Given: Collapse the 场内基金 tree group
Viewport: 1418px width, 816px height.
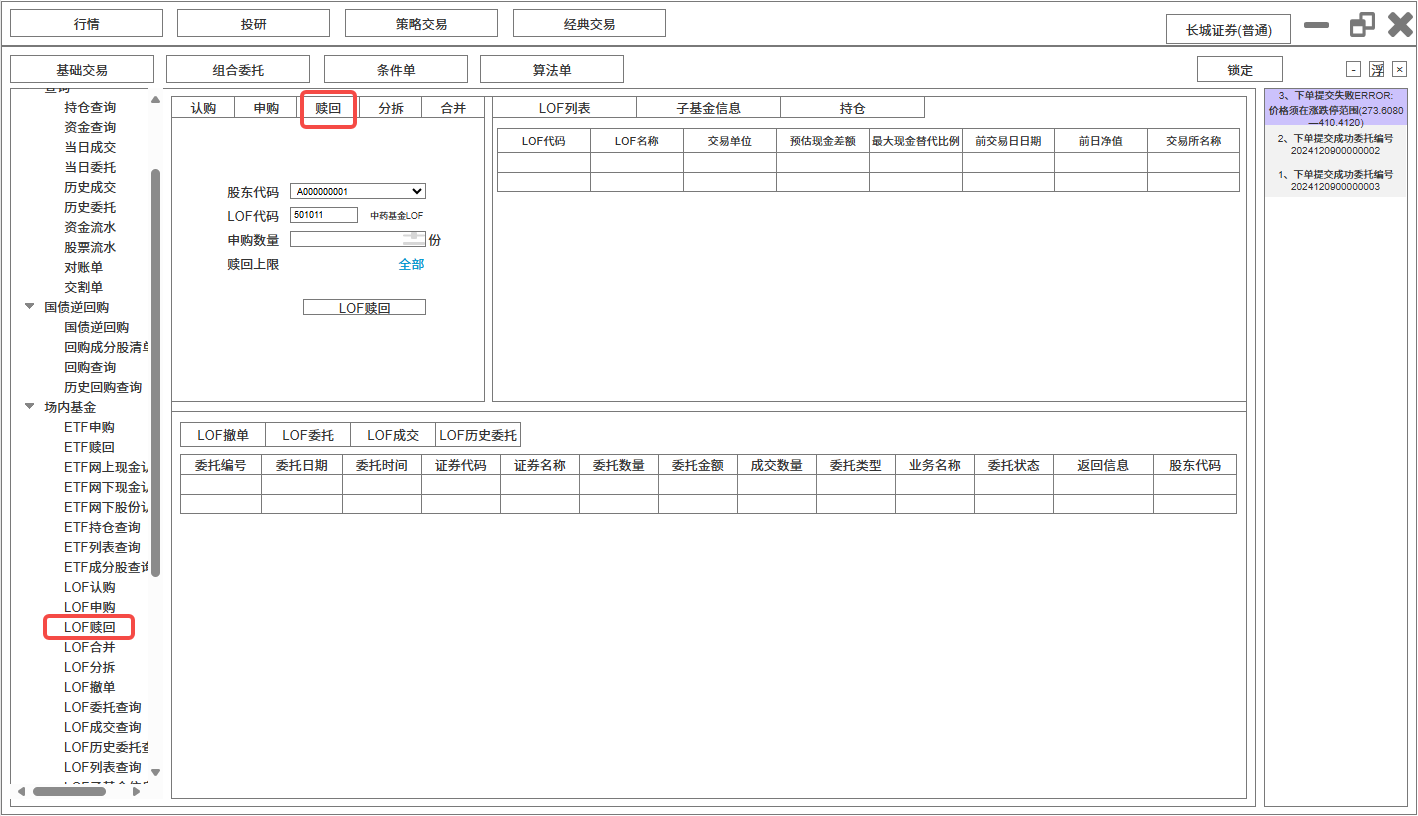Looking at the screenshot, I should (x=30, y=407).
